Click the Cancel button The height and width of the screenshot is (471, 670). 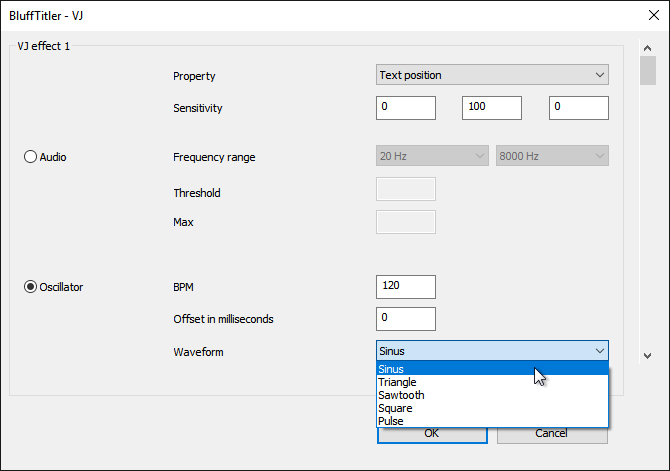(552, 435)
